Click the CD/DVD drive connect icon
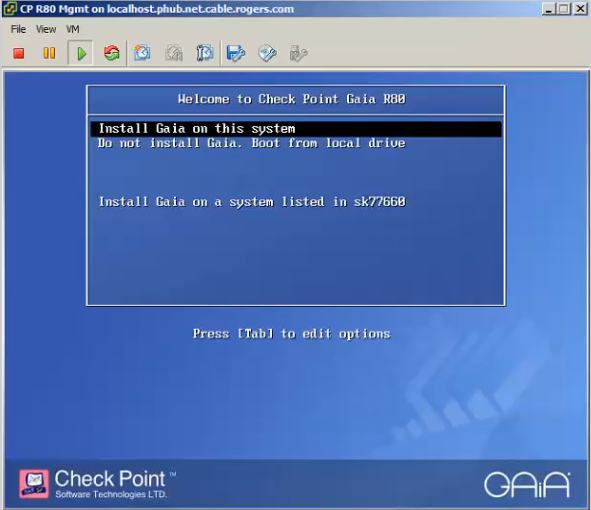Viewport: 591px width, 510px height. click(267, 53)
